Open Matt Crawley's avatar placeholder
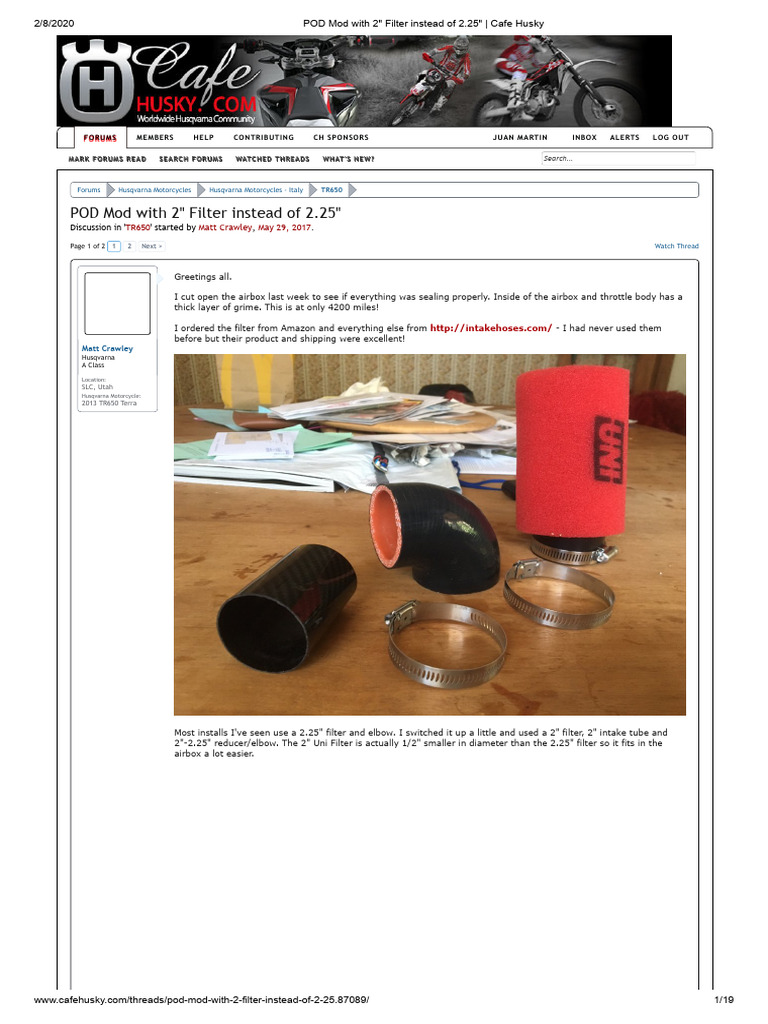This screenshot has width=768, height=1024. click(x=118, y=304)
